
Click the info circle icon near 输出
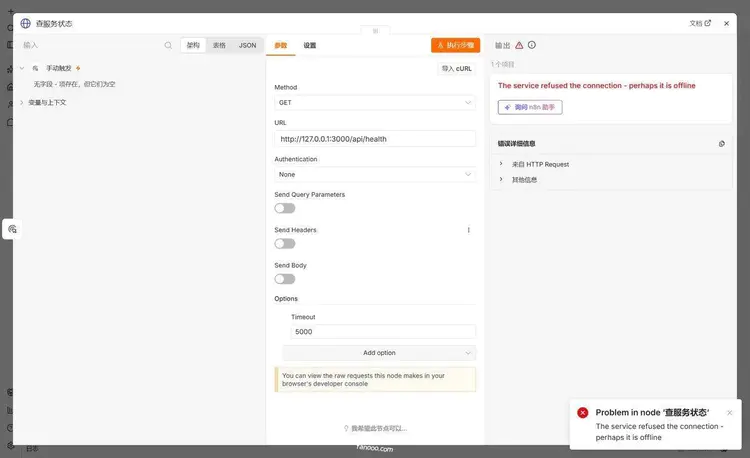[532, 45]
